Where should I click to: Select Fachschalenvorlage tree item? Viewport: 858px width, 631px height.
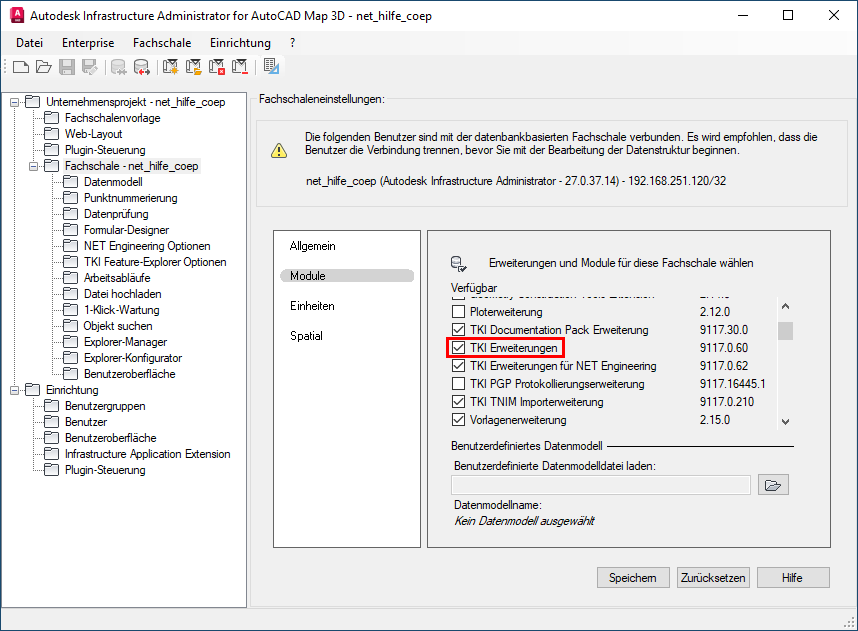pyautogui.click(x=113, y=118)
